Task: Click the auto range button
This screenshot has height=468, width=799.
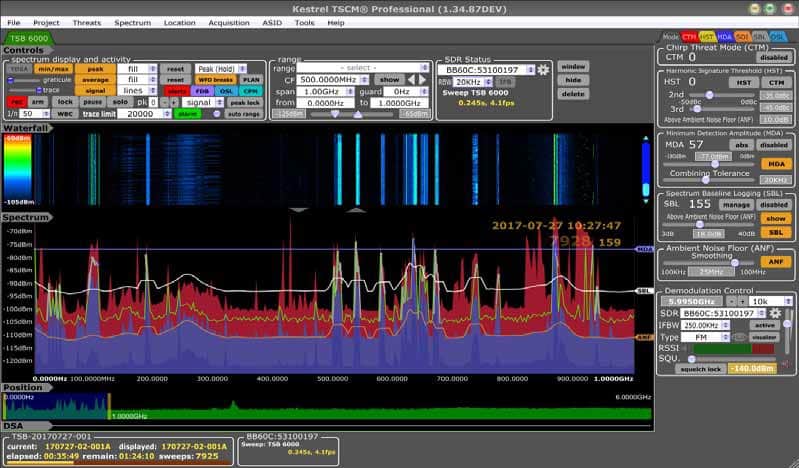Action: (245, 114)
